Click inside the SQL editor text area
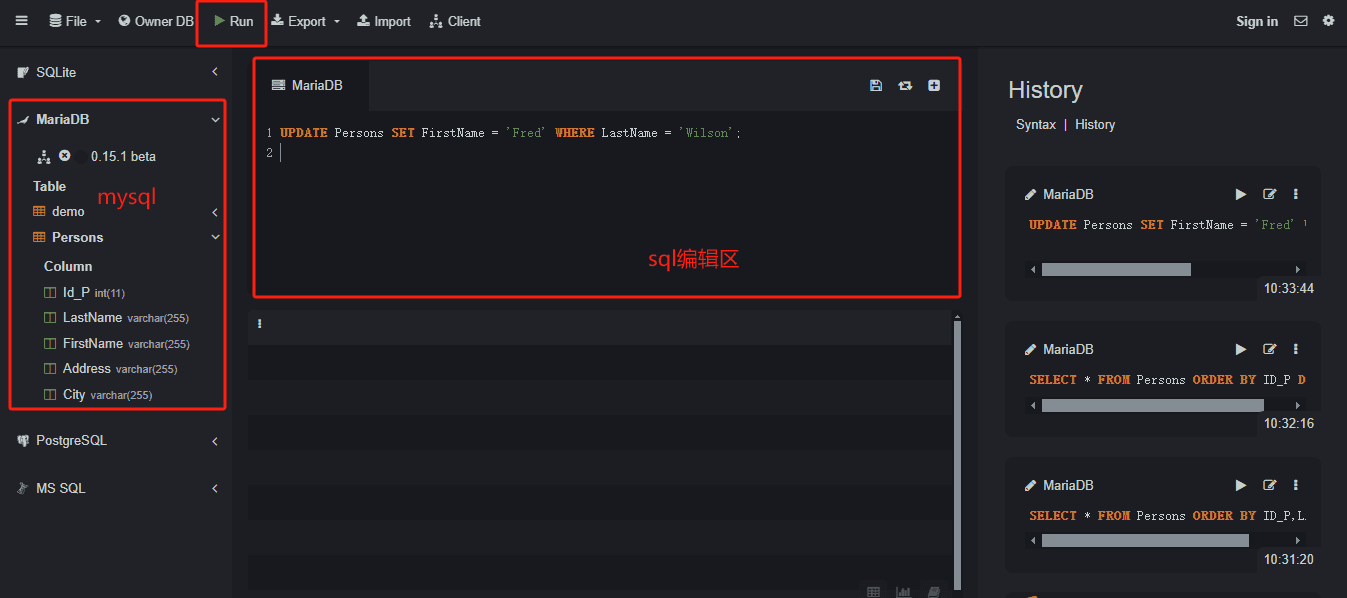1347x598 pixels. pos(606,203)
